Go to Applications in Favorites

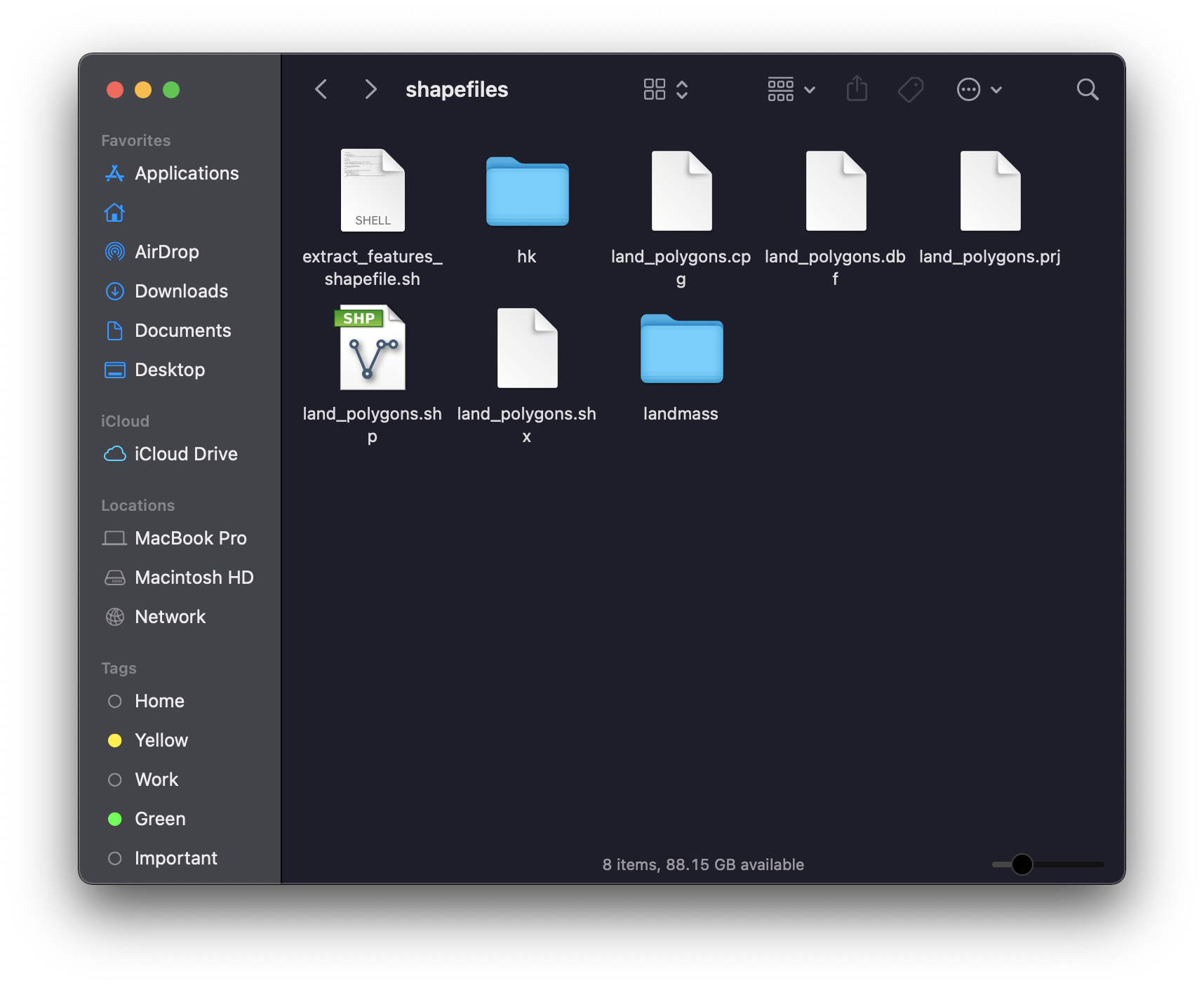pyautogui.click(x=187, y=173)
